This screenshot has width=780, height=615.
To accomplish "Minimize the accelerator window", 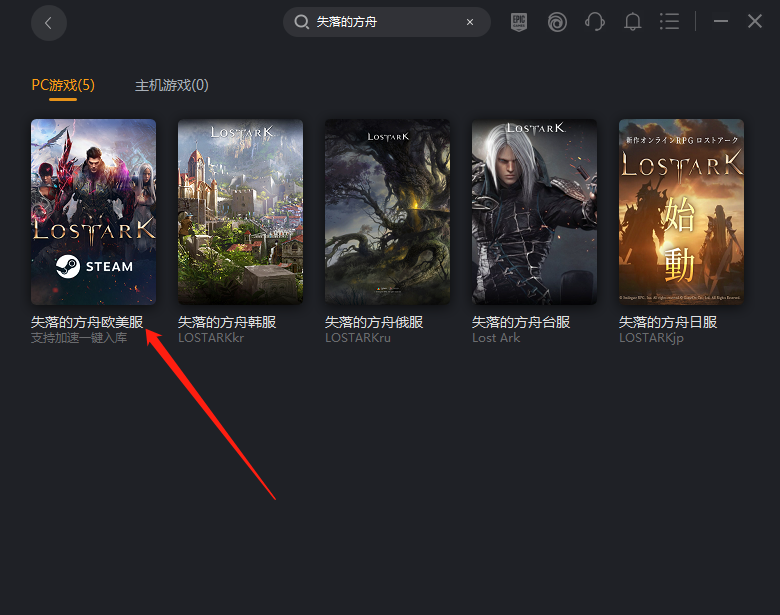I will (x=721, y=22).
